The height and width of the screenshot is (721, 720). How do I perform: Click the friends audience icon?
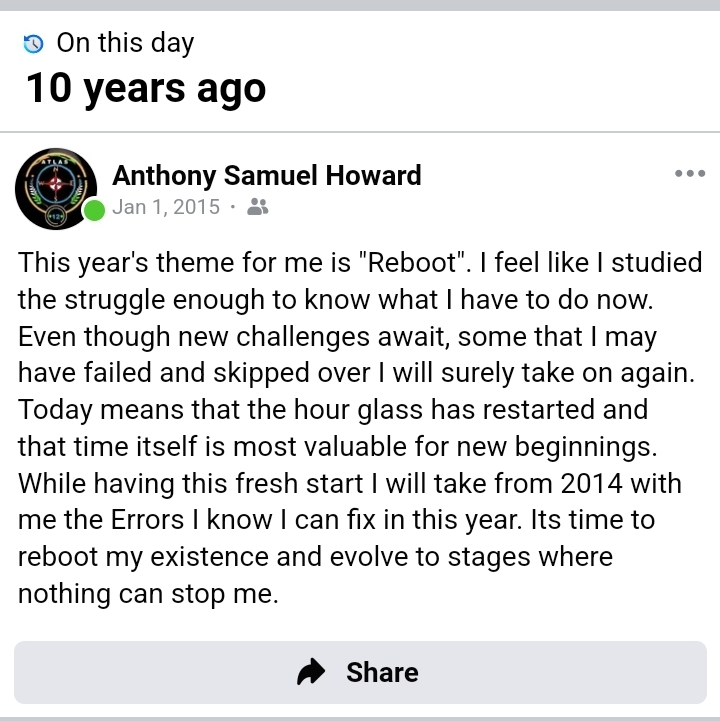tap(257, 207)
